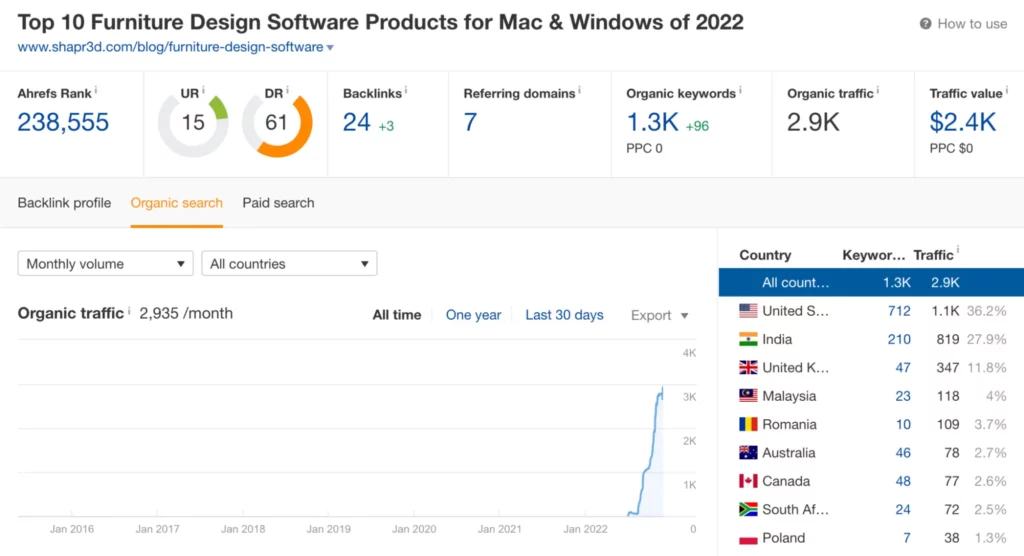Click the Romania country name

(x=789, y=425)
